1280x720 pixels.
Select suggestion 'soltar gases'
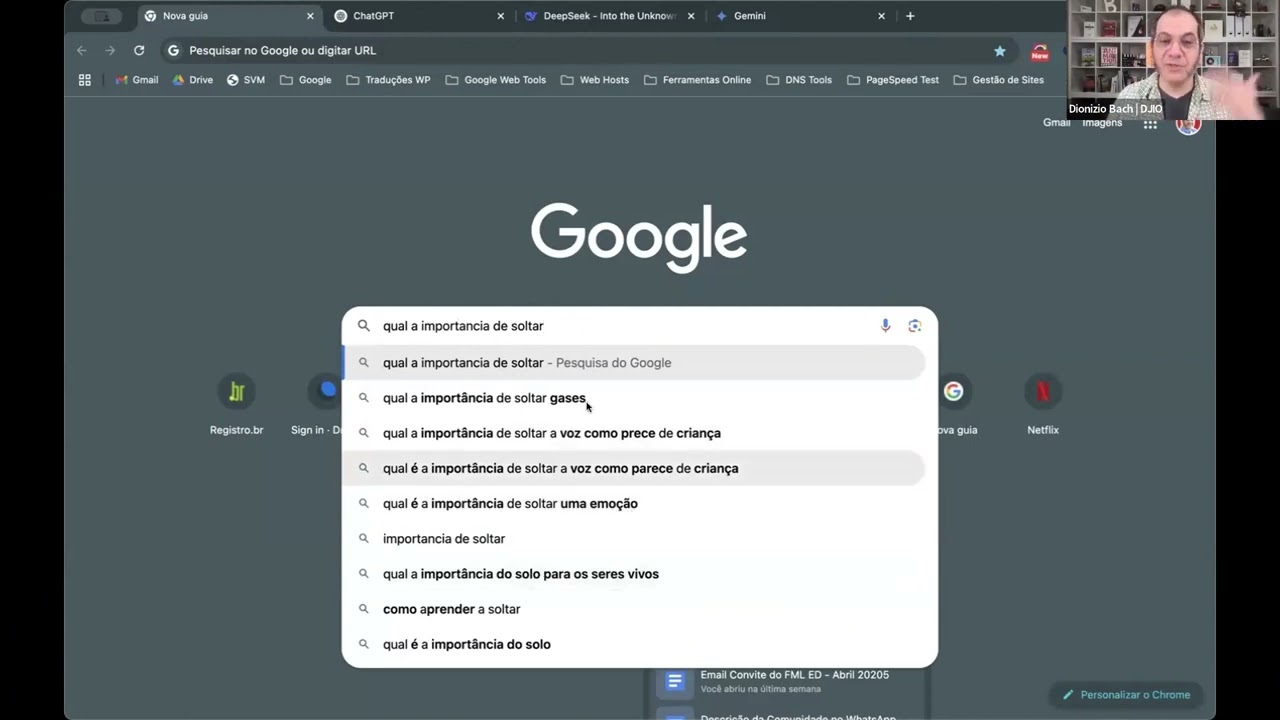click(484, 398)
